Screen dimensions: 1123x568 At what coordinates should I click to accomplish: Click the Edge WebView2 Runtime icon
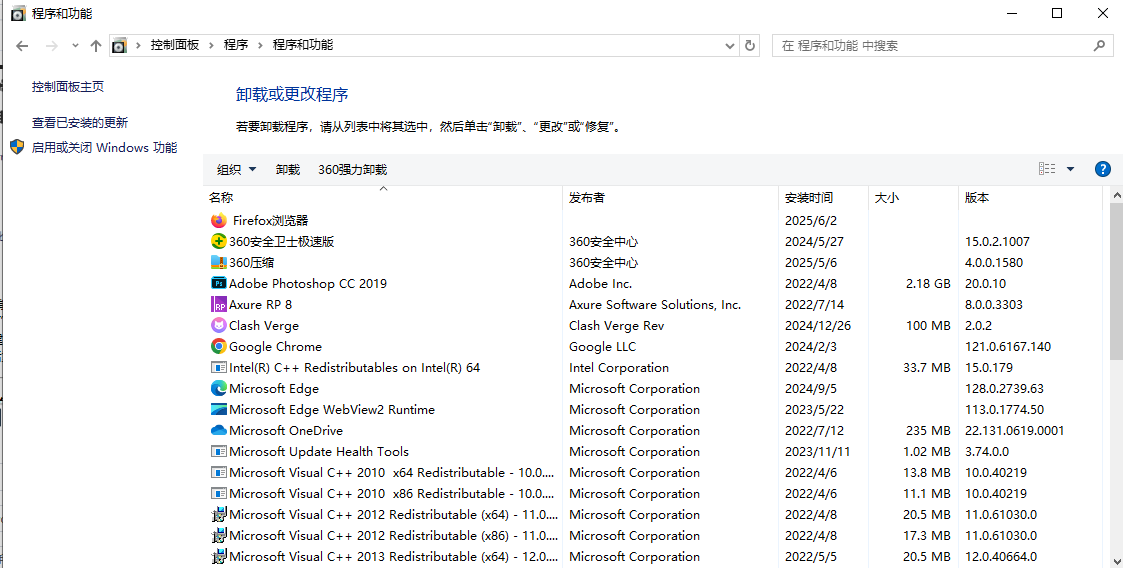coord(219,410)
